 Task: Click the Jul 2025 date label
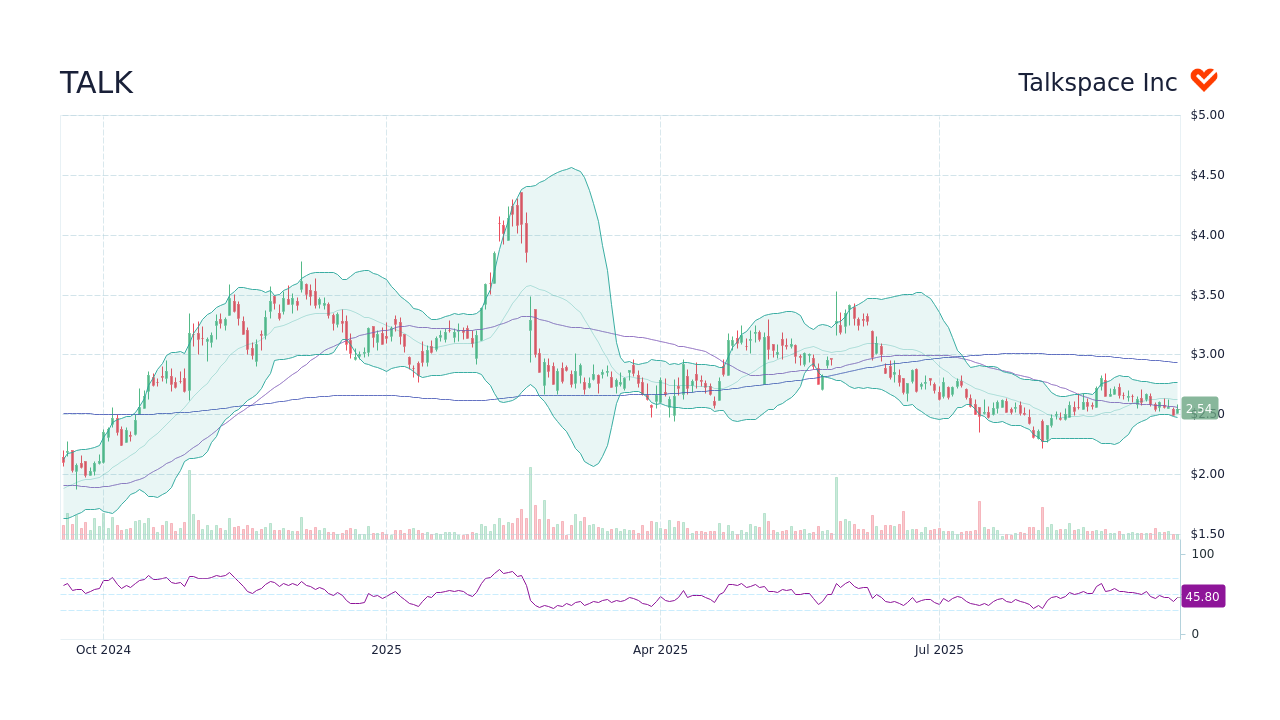[x=938, y=649]
